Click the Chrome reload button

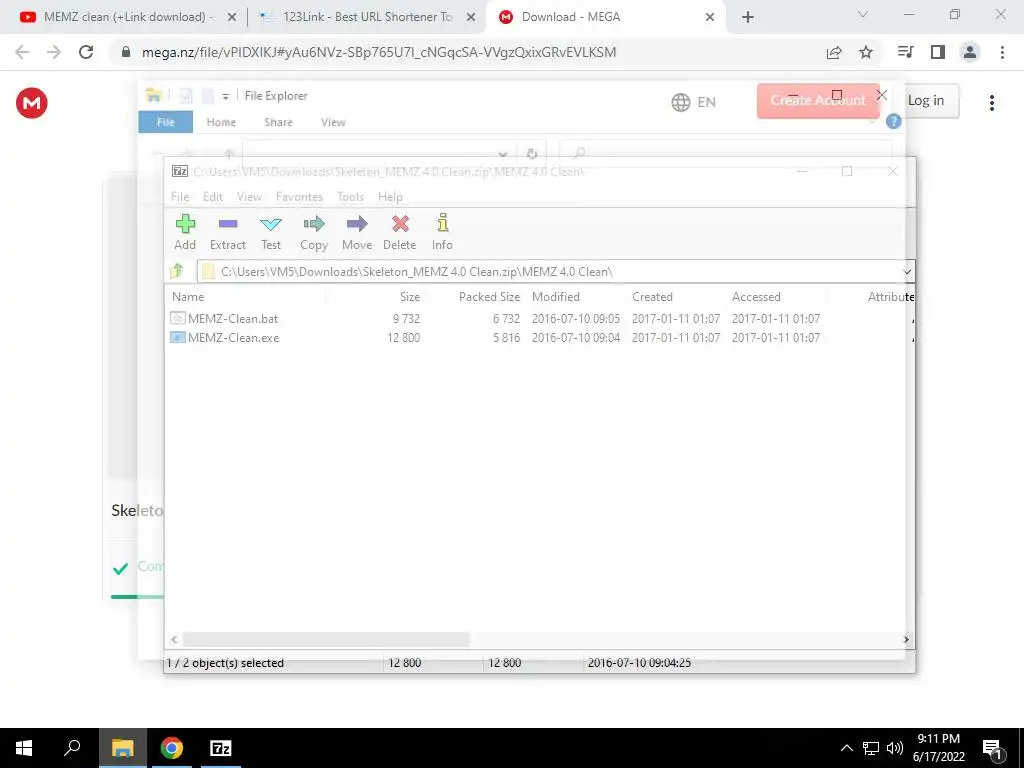tap(86, 52)
